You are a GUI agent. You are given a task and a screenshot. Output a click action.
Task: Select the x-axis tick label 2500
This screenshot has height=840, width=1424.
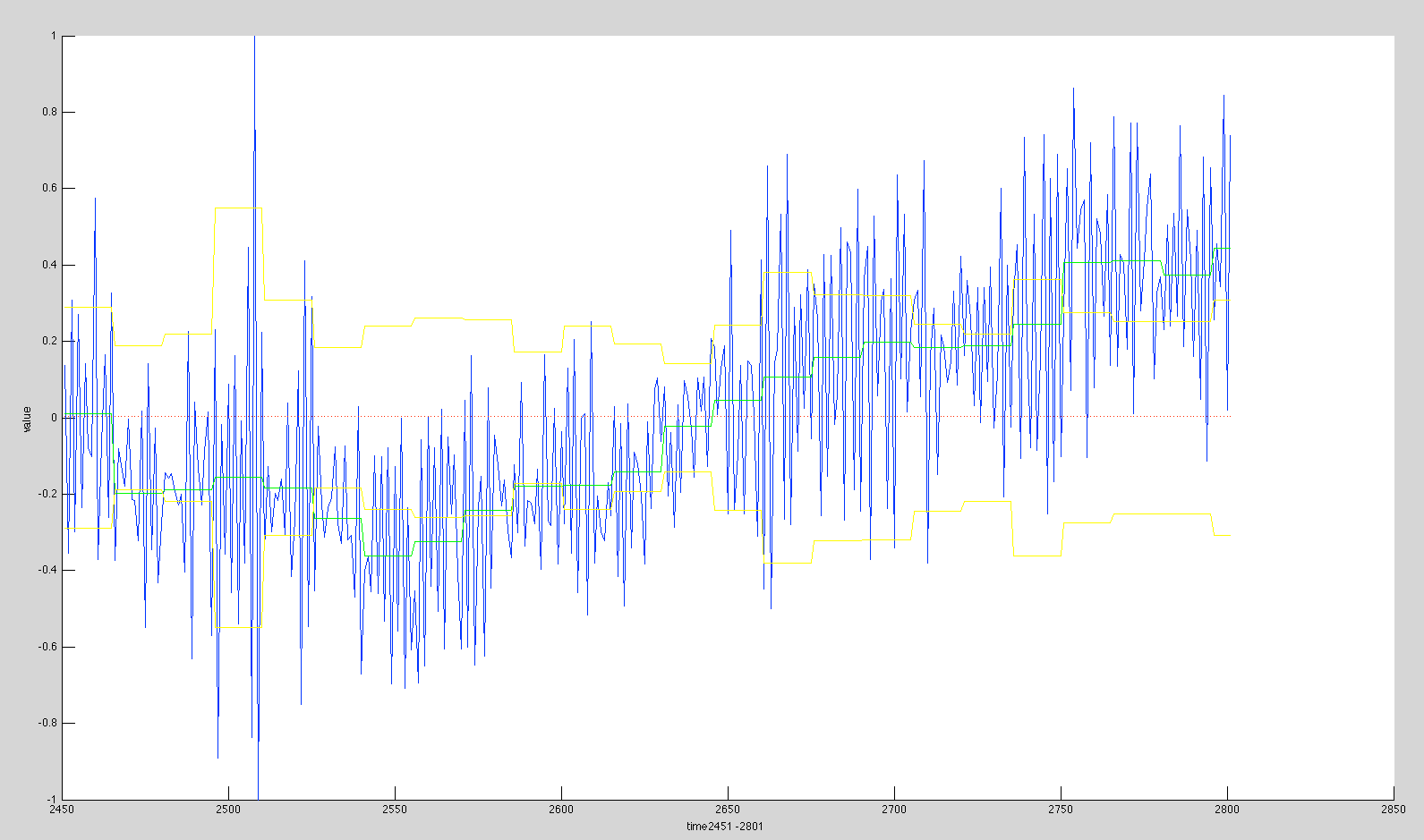click(228, 810)
